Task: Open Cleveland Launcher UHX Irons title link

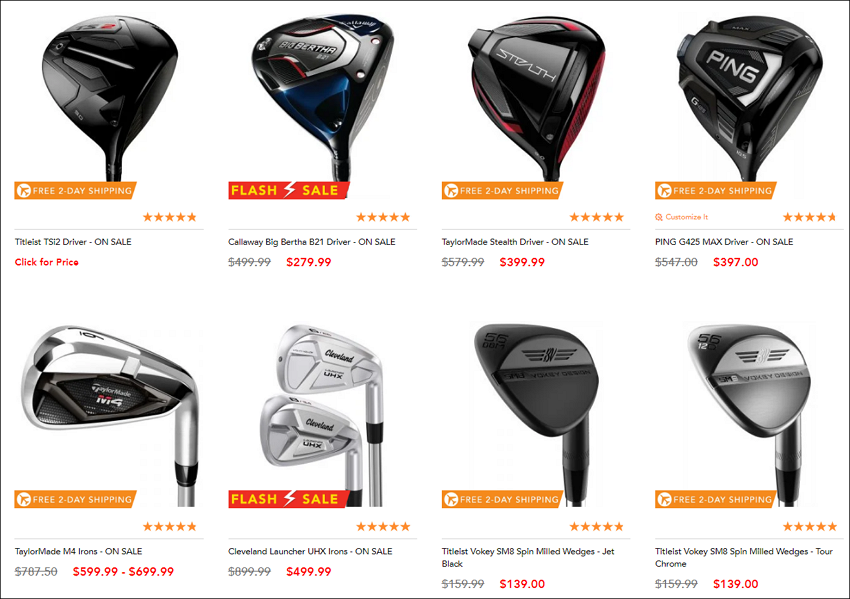Action: (x=310, y=551)
